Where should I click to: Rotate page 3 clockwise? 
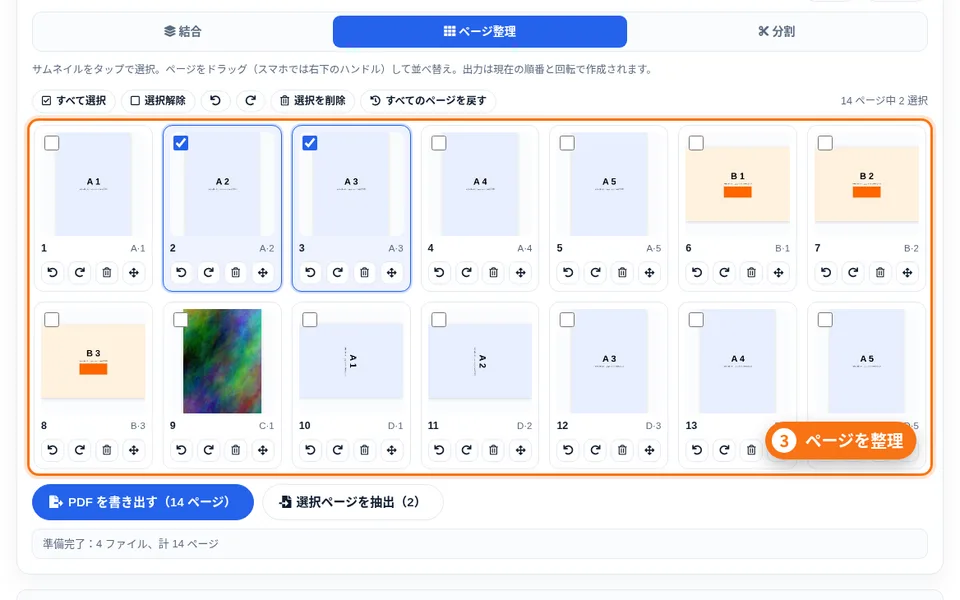[x=337, y=272]
